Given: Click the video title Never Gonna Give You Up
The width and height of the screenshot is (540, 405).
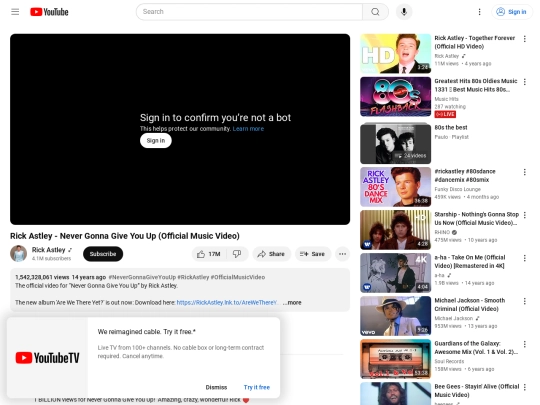Looking at the screenshot, I should pos(125,236).
